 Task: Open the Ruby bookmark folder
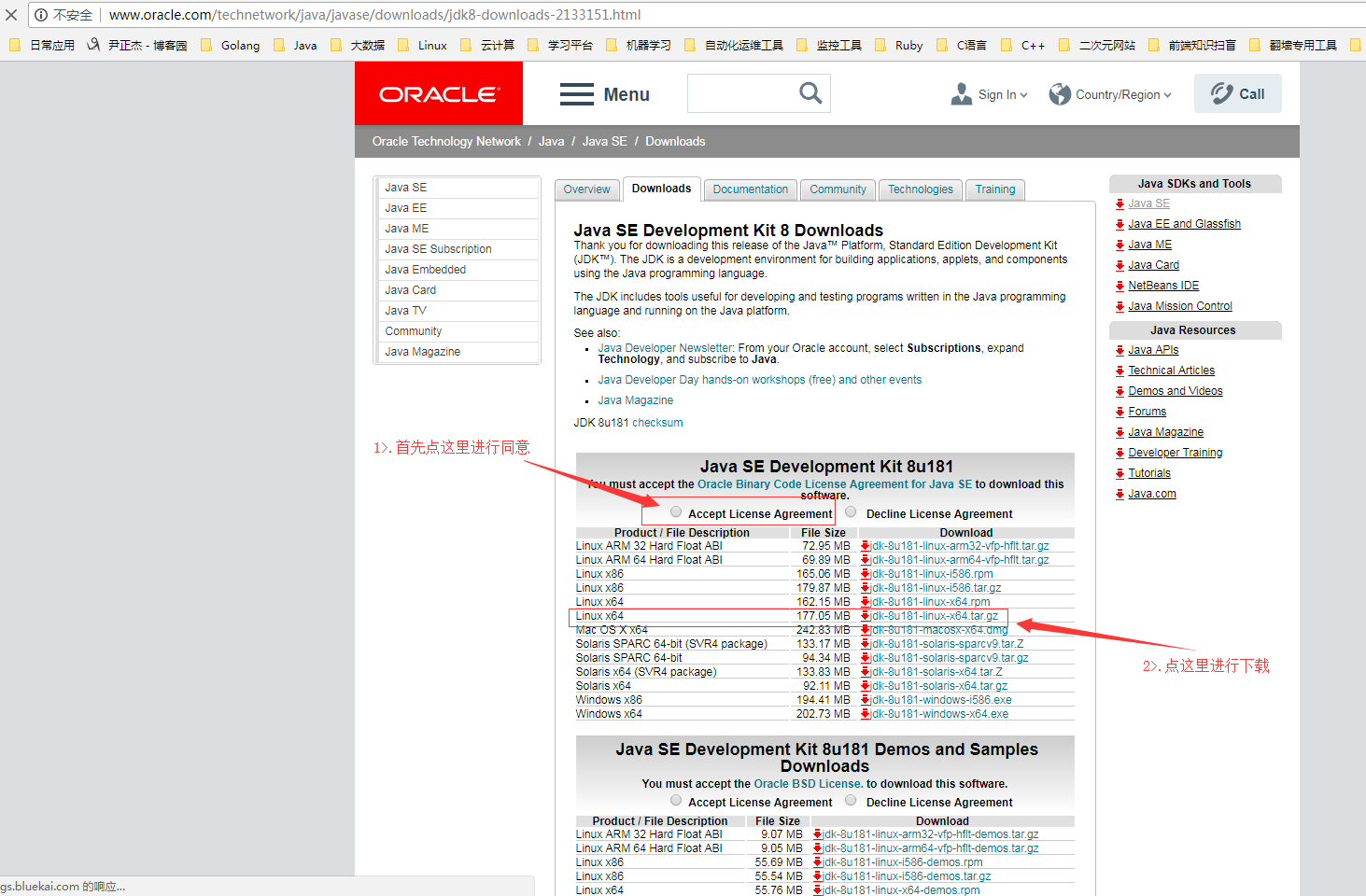click(899, 45)
